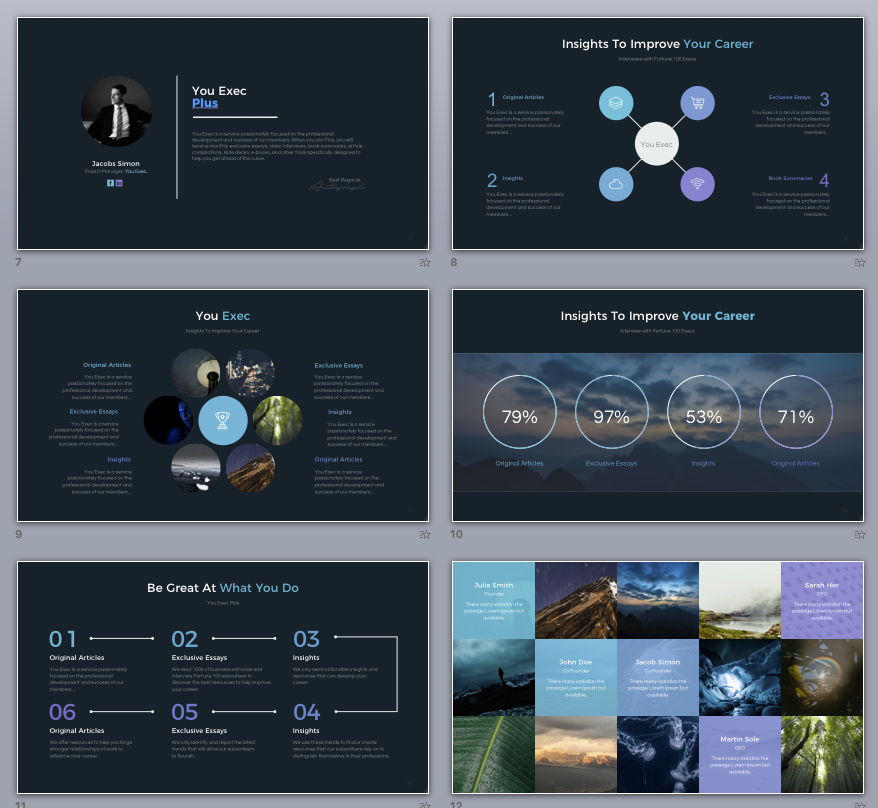The height and width of the screenshot is (808, 878).
Task: Click 'Exclusive Essays' label under 97% circle
Action: (611, 463)
